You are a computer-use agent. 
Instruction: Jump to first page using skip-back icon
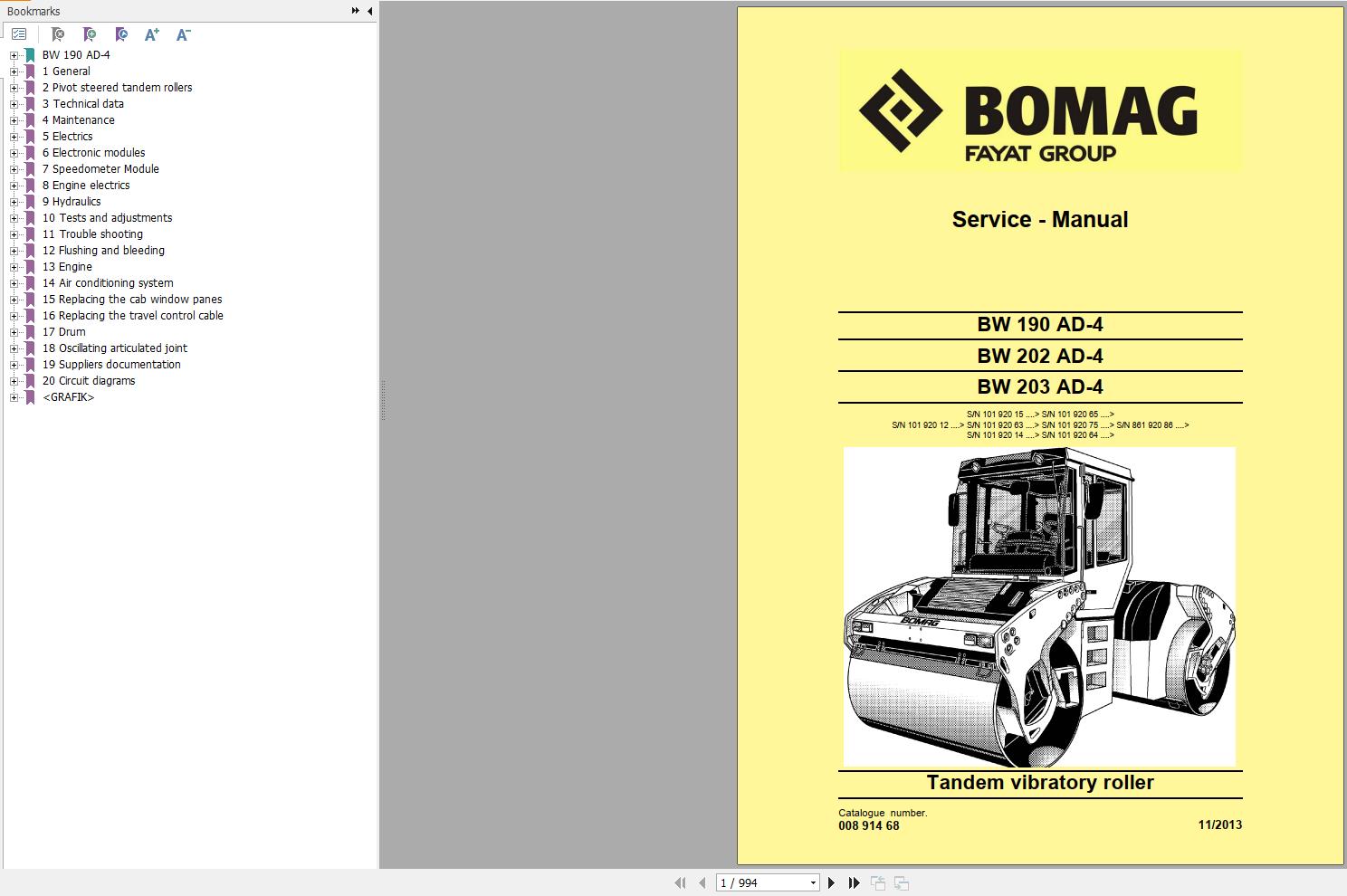(681, 882)
